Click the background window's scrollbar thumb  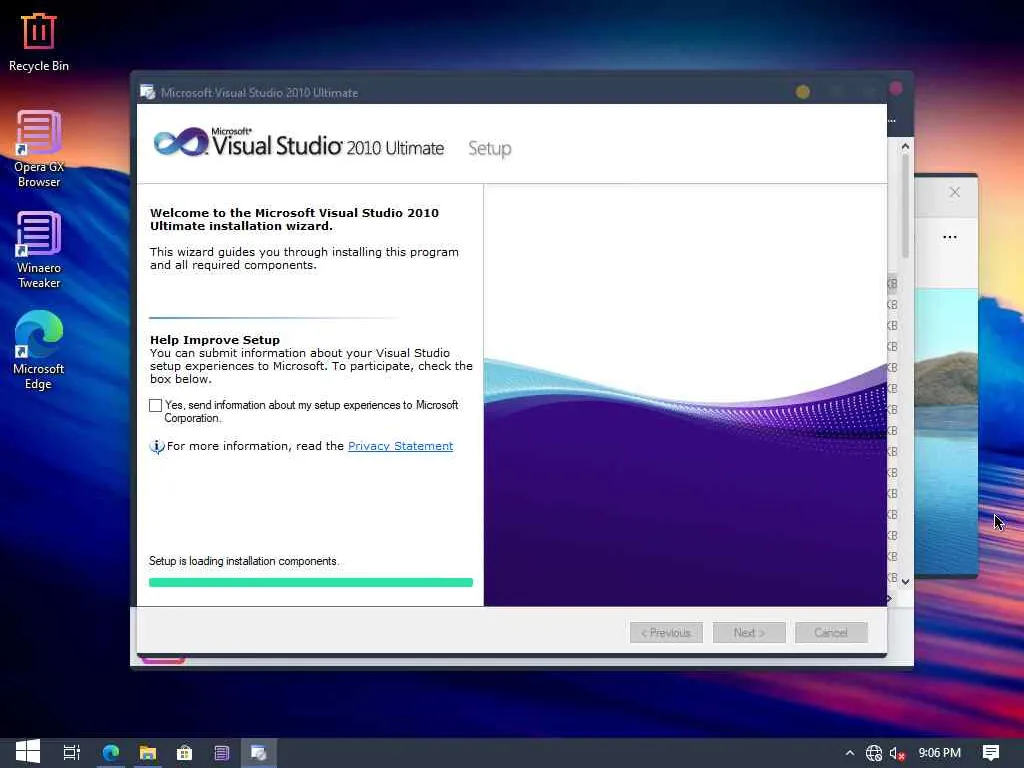[x=905, y=206]
